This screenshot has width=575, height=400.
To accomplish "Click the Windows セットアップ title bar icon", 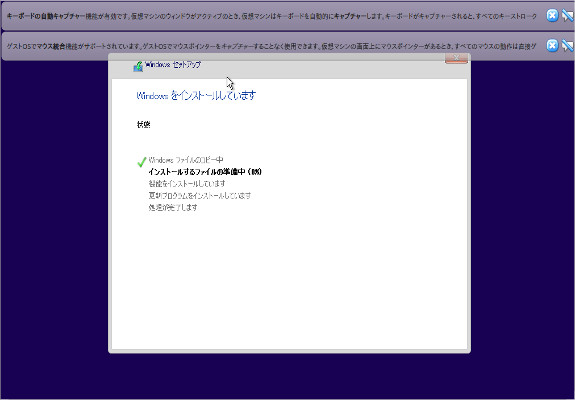I will 138,66.
